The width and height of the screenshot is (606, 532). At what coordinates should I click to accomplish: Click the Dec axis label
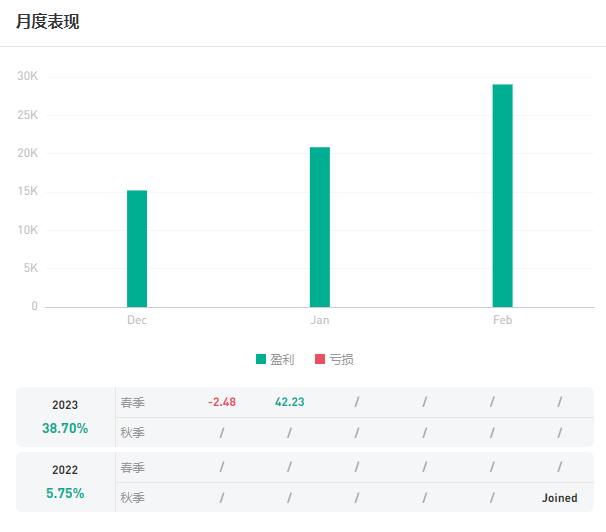tap(137, 320)
